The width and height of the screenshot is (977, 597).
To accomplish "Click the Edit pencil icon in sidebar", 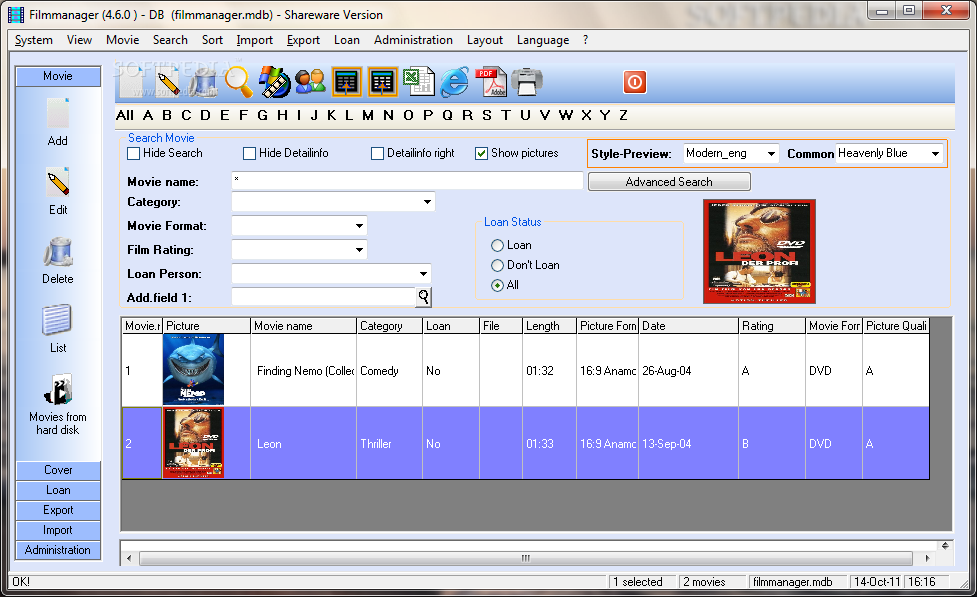I will click(58, 183).
